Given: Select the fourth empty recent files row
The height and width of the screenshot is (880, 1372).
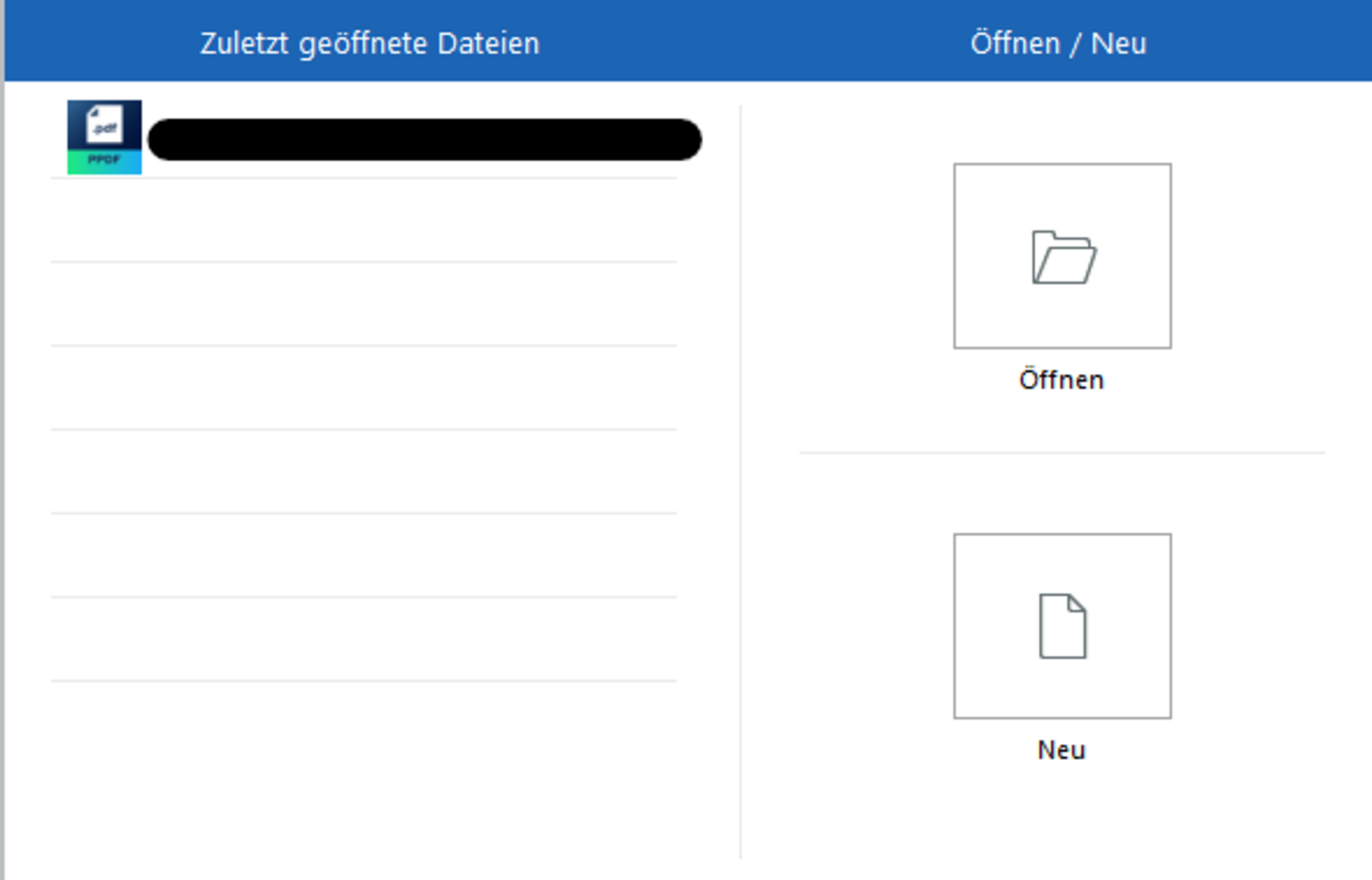Looking at the screenshot, I should tap(364, 387).
